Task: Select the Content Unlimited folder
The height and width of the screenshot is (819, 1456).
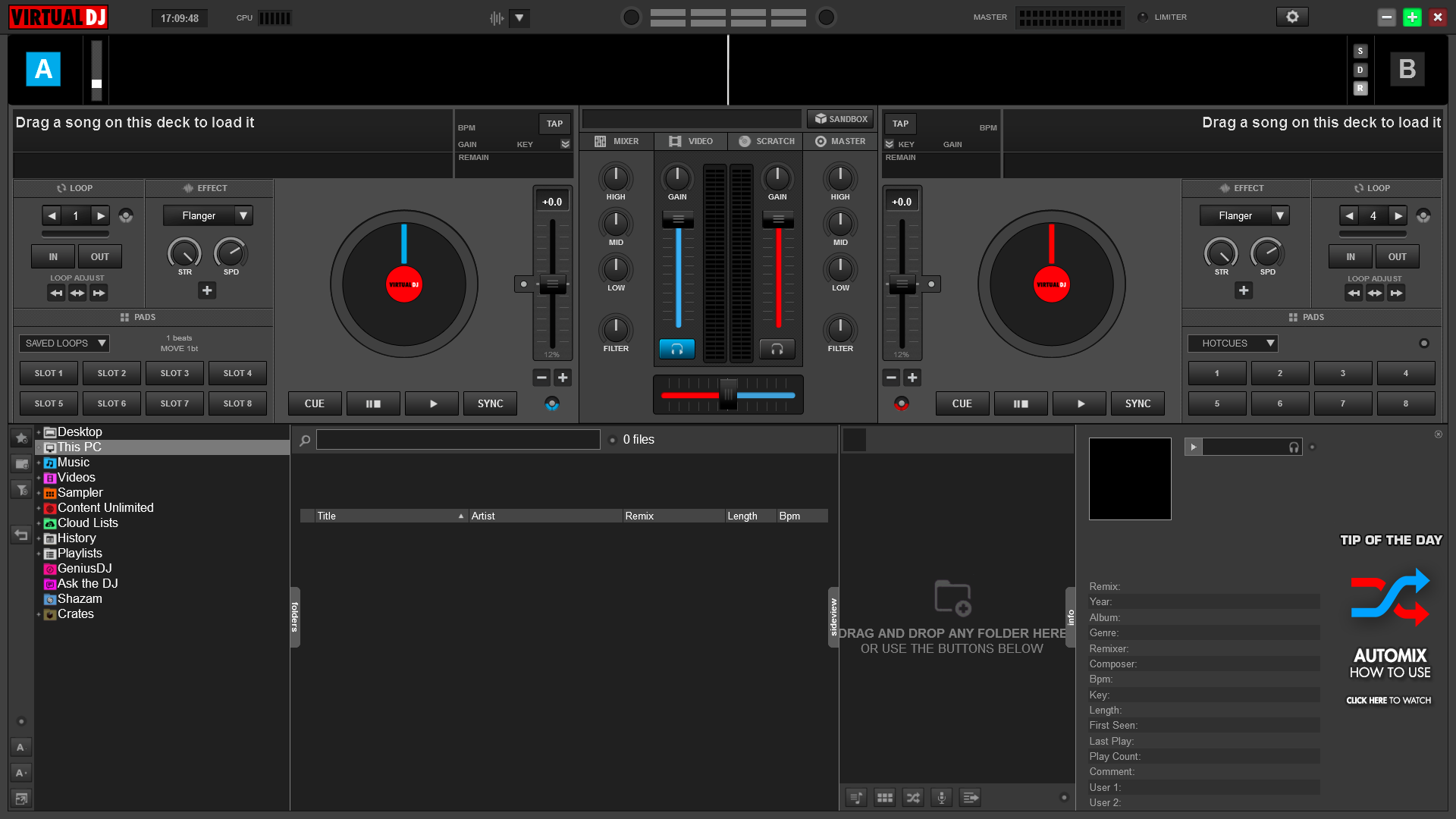Action: click(105, 508)
